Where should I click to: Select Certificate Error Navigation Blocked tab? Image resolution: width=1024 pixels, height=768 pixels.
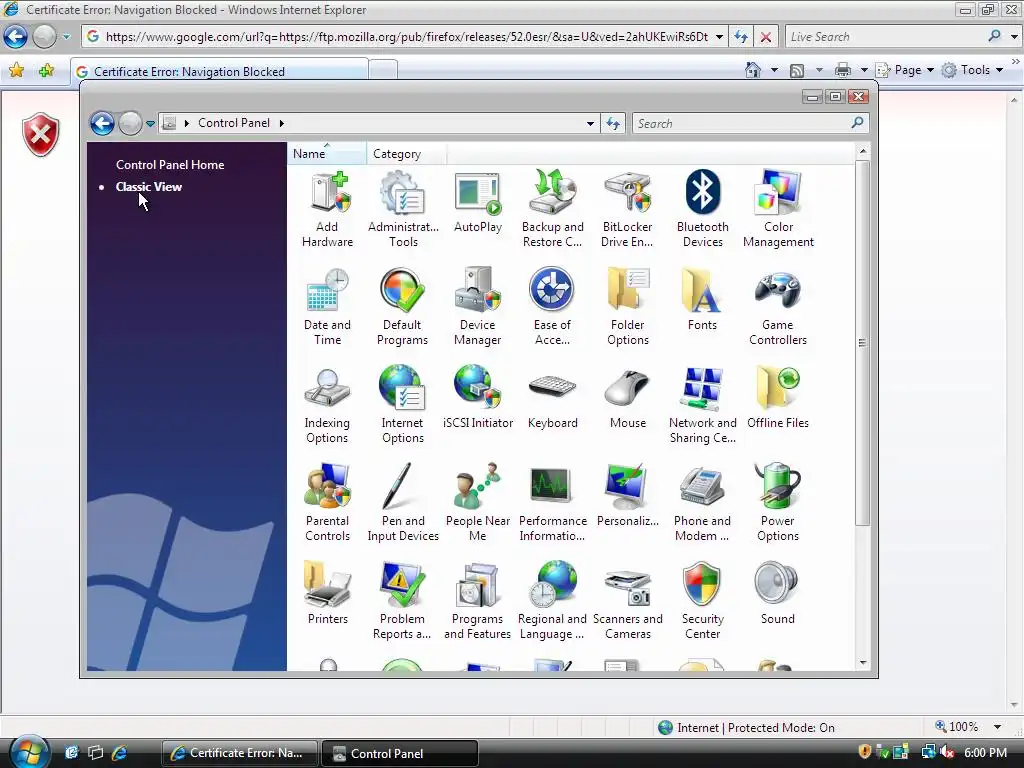220,71
